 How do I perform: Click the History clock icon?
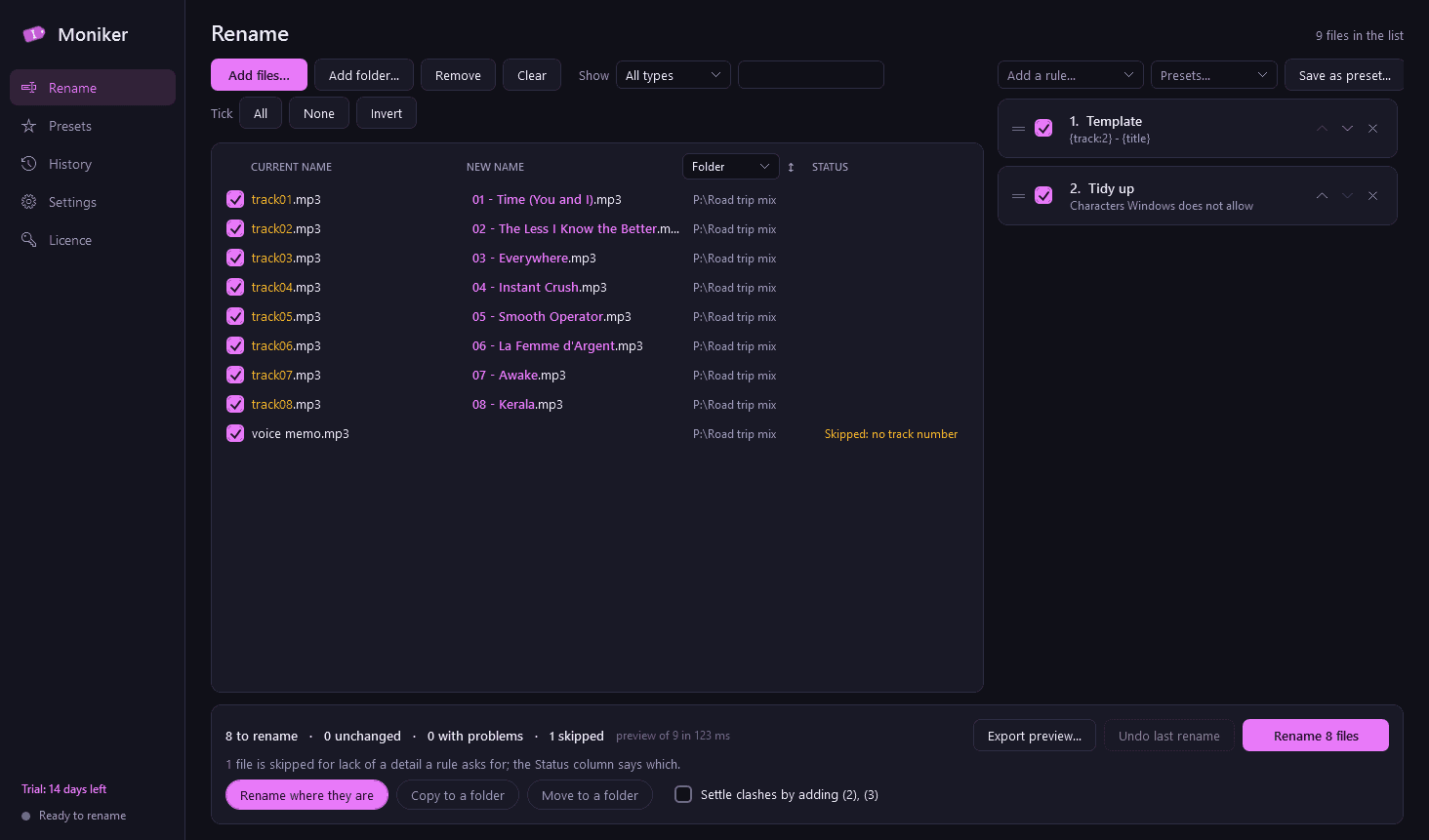coord(29,164)
